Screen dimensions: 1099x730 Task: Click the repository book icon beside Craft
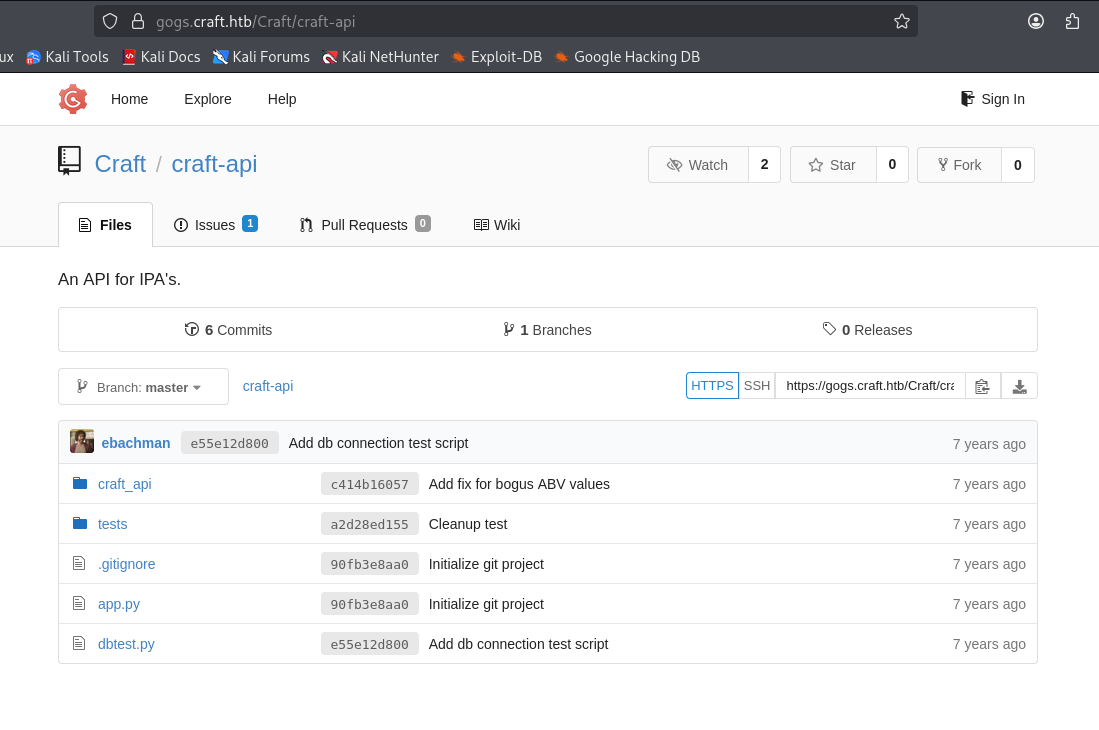click(69, 161)
